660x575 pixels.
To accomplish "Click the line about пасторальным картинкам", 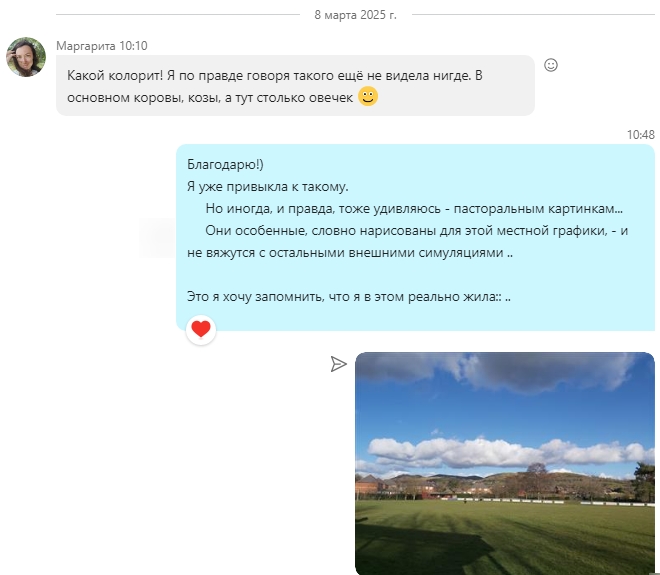I will [414, 209].
